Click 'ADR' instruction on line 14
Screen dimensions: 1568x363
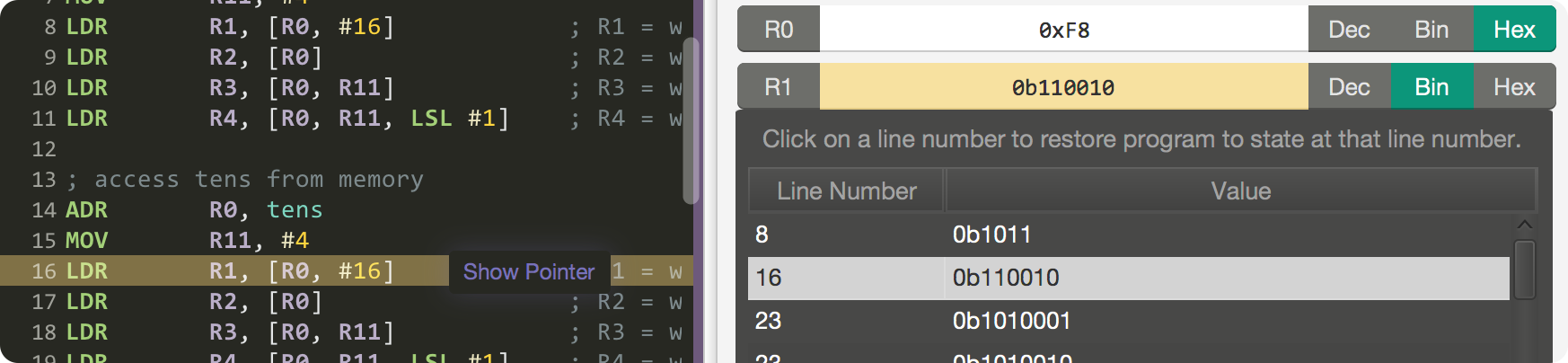pos(87,210)
